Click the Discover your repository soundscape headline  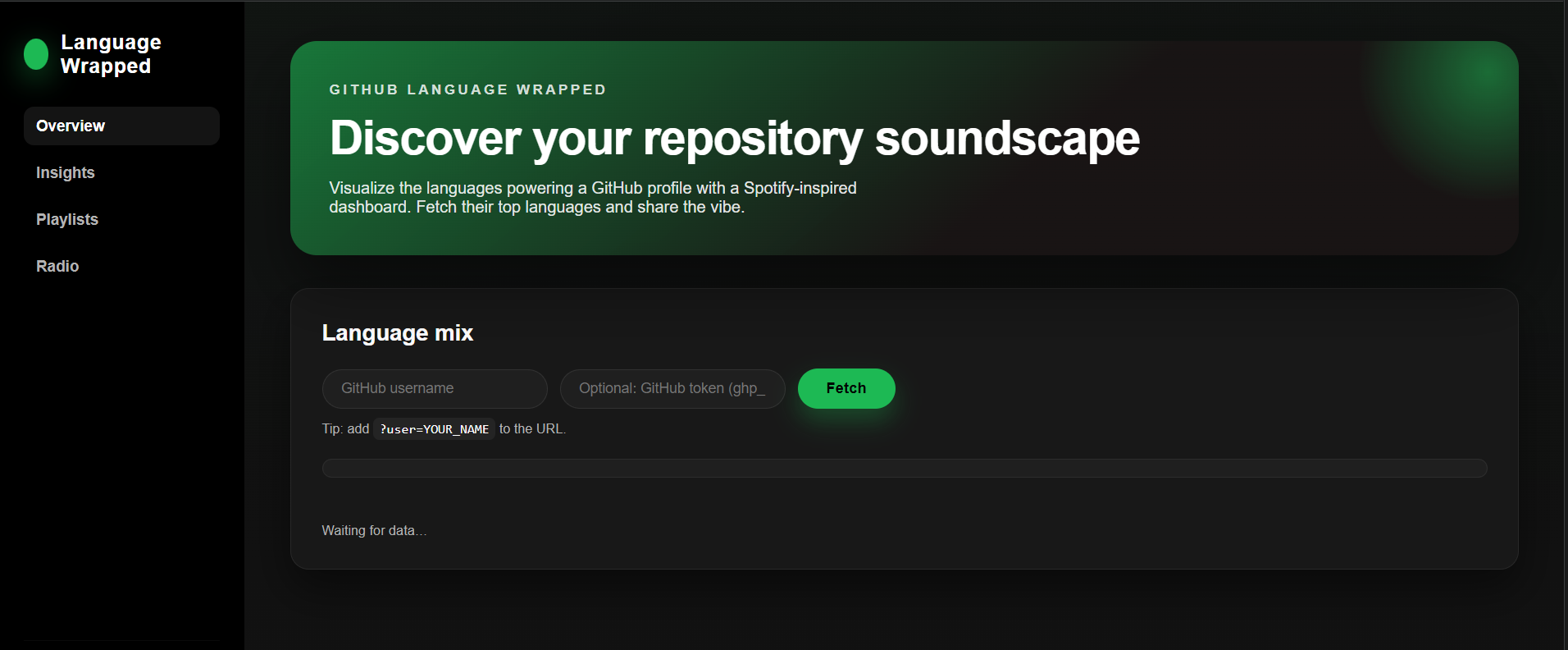pos(734,138)
